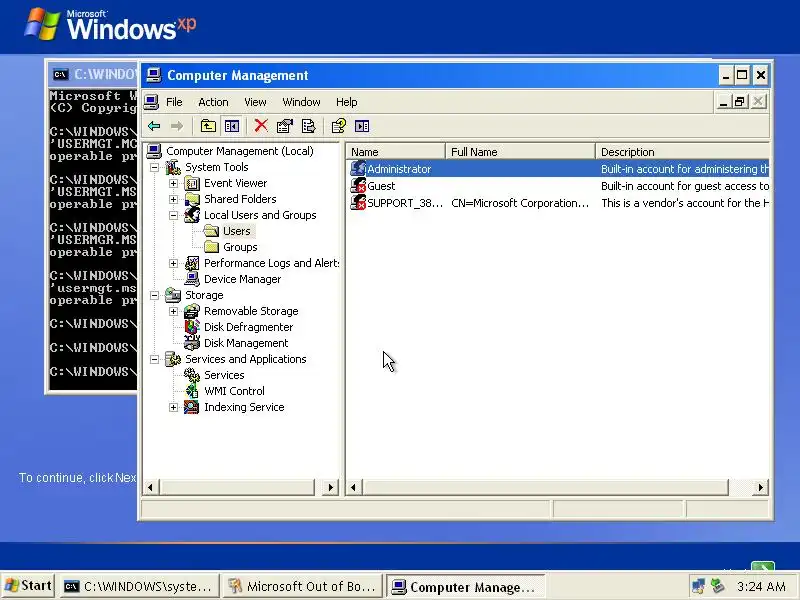Click details pane horizontal scrollbar thumb

(545, 487)
